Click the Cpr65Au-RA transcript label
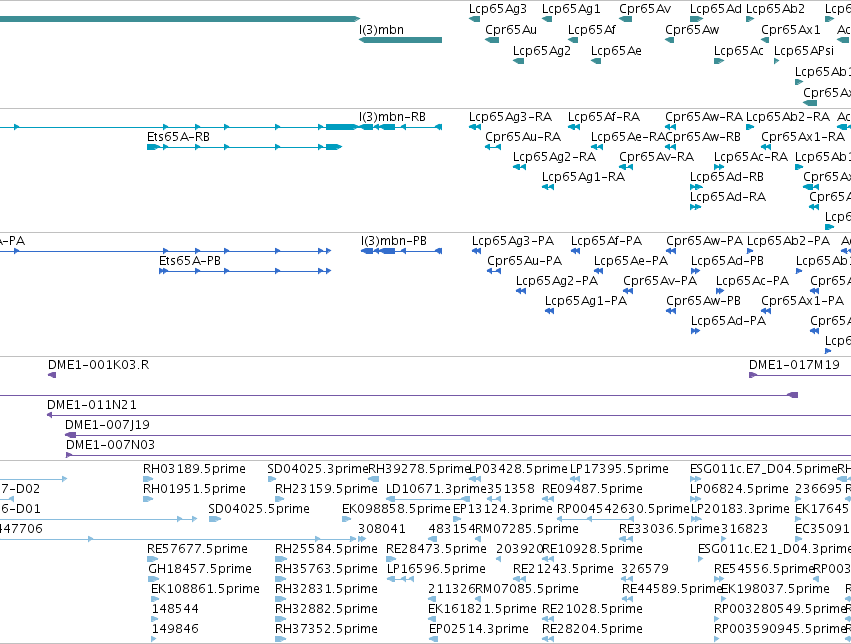The height and width of the screenshot is (644, 851). [x=523, y=137]
